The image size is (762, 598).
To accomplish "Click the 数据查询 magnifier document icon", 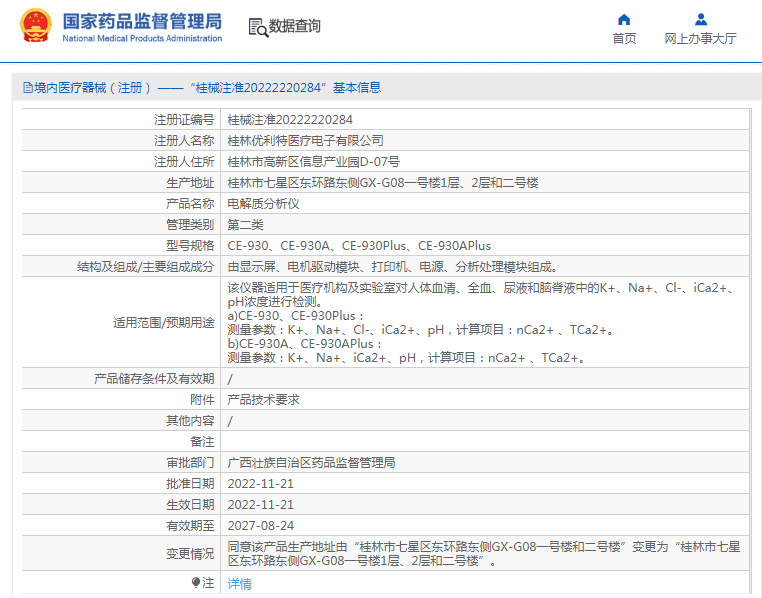I will [x=257, y=27].
